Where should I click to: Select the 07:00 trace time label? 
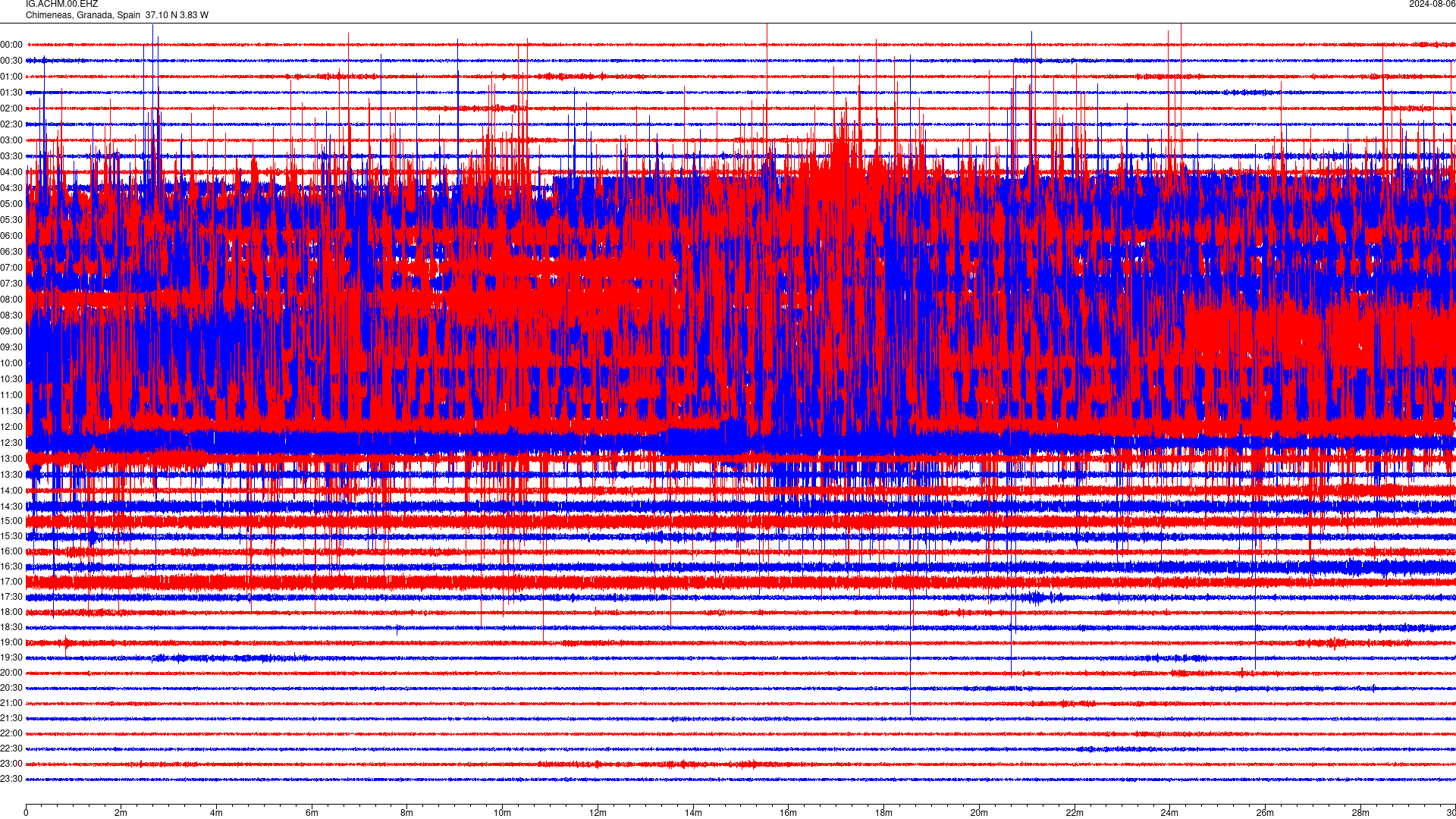(x=11, y=268)
